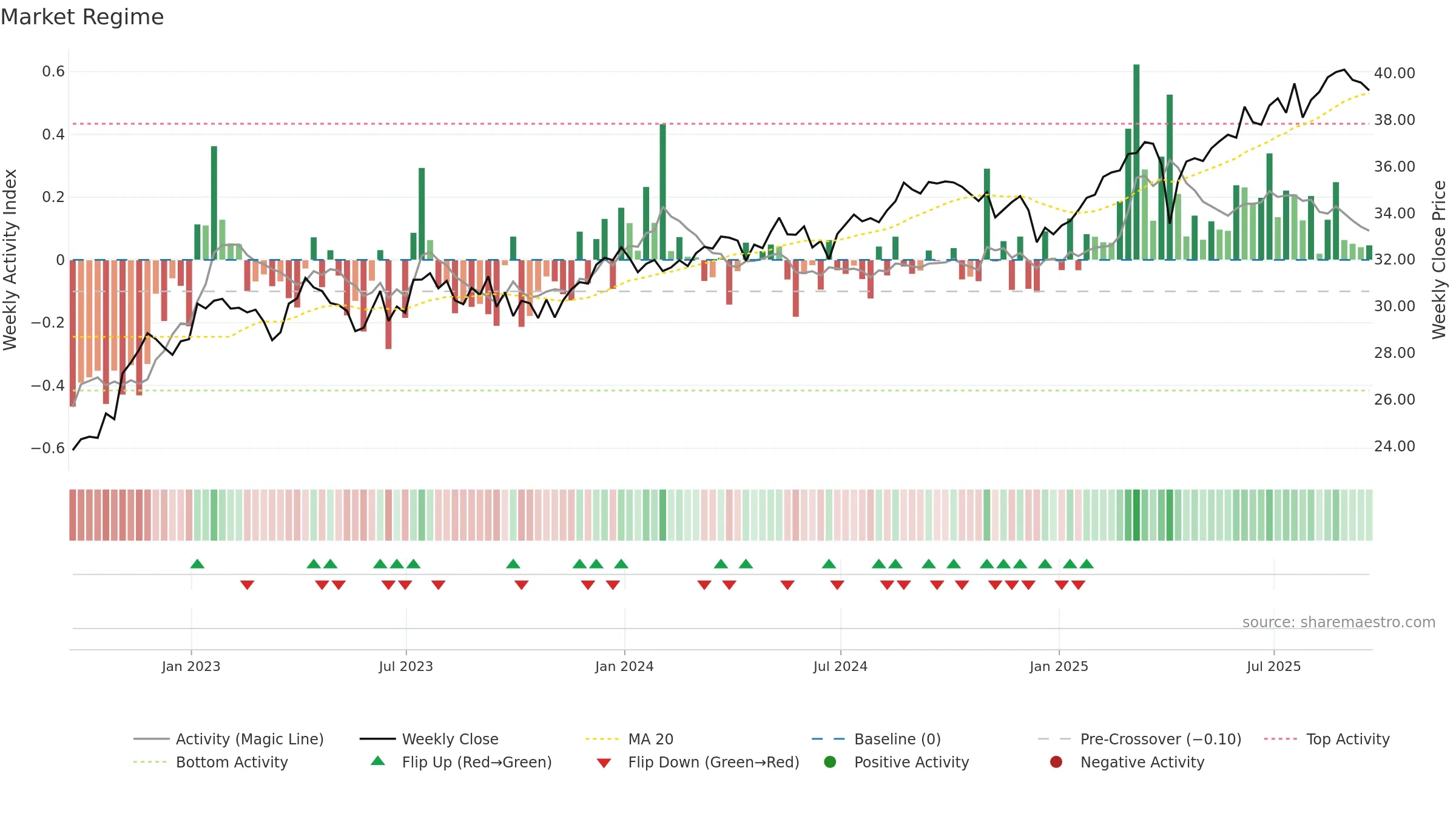The width and height of the screenshot is (1456, 819).
Task: Click the source: sharemaestro.com text
Action: click(1339, 622)
